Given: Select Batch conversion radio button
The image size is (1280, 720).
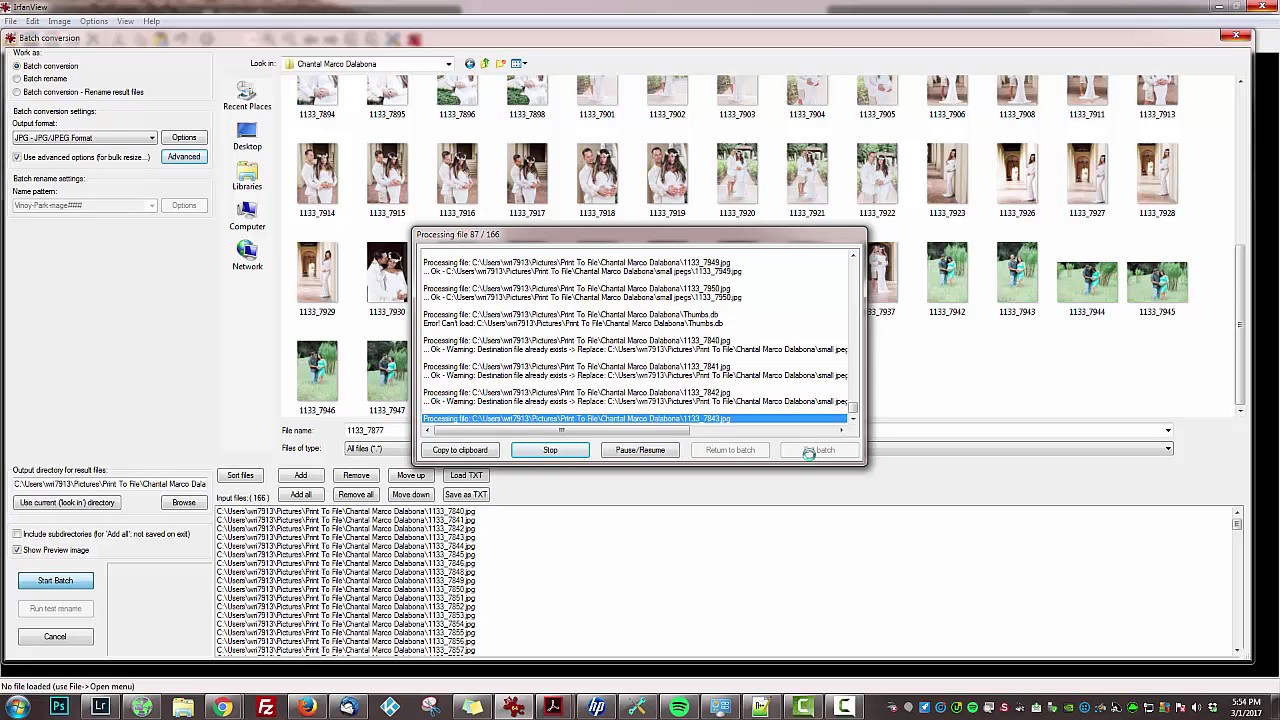Looking at the screenshot, I should pos(17,66).
